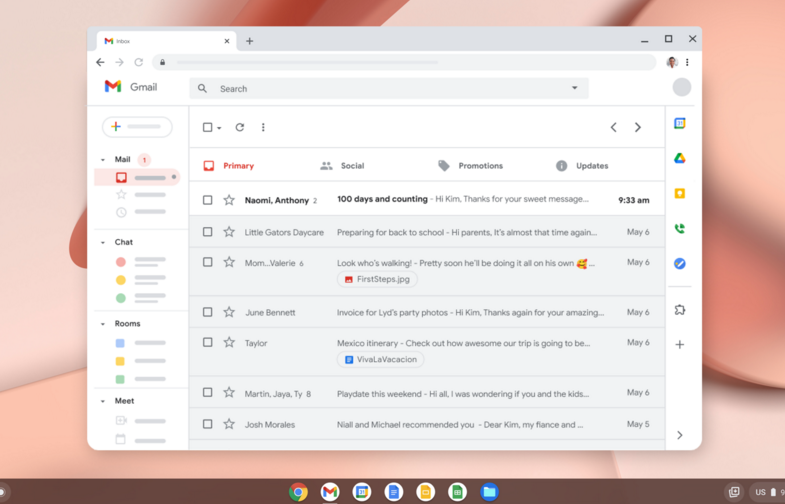Reload the page in browser toolbar
This screenshot has width=785, height=504.
pyautogui.click(x=139, y=62)
